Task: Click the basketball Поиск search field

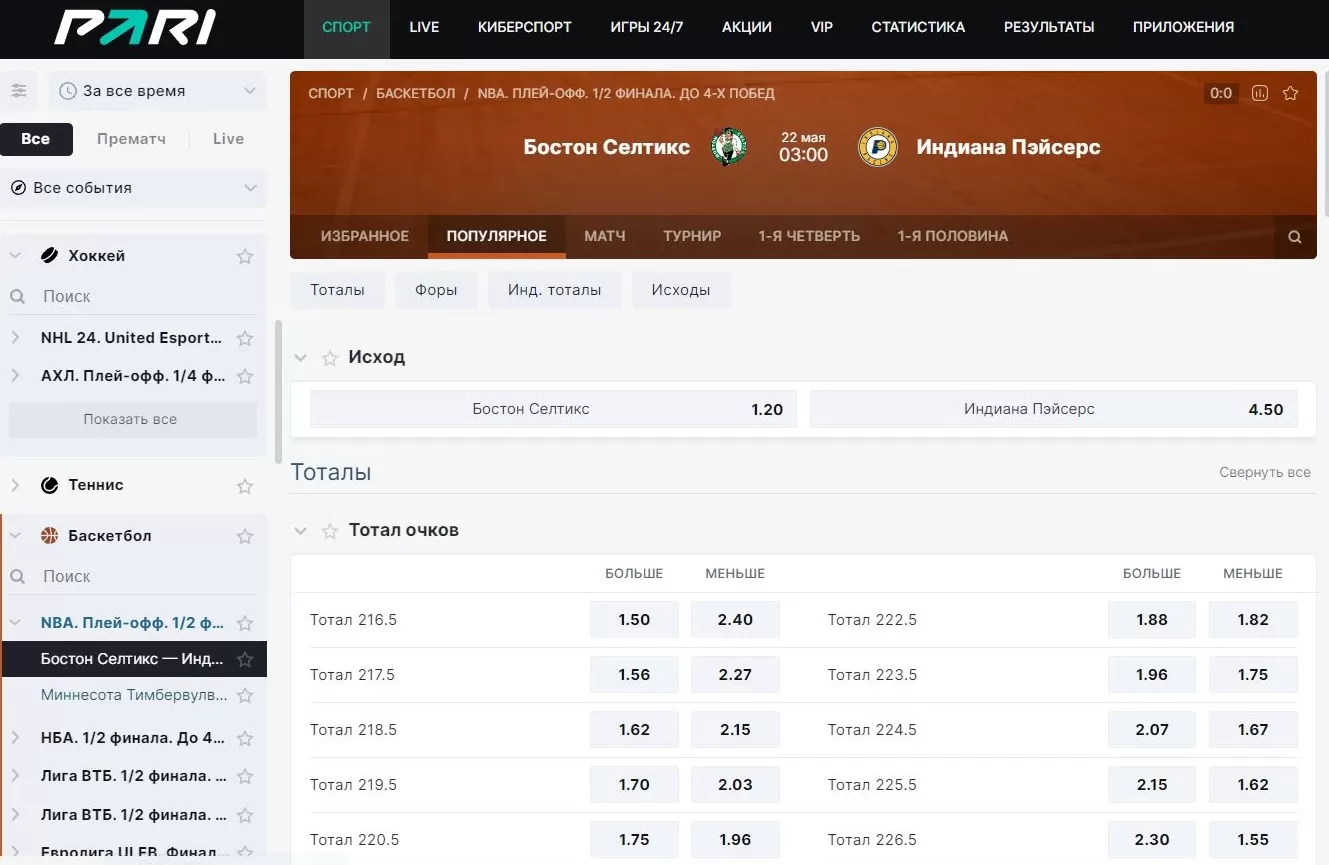Action: [x=140, y=577]
